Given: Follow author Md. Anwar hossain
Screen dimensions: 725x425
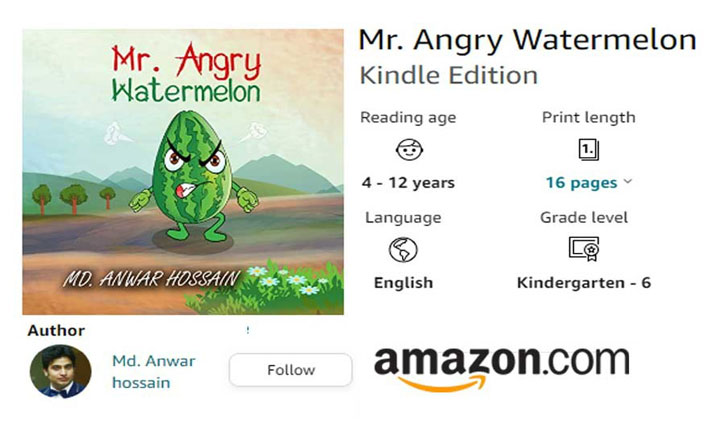Looking at the screenshot, I should (x=290, y=370).
